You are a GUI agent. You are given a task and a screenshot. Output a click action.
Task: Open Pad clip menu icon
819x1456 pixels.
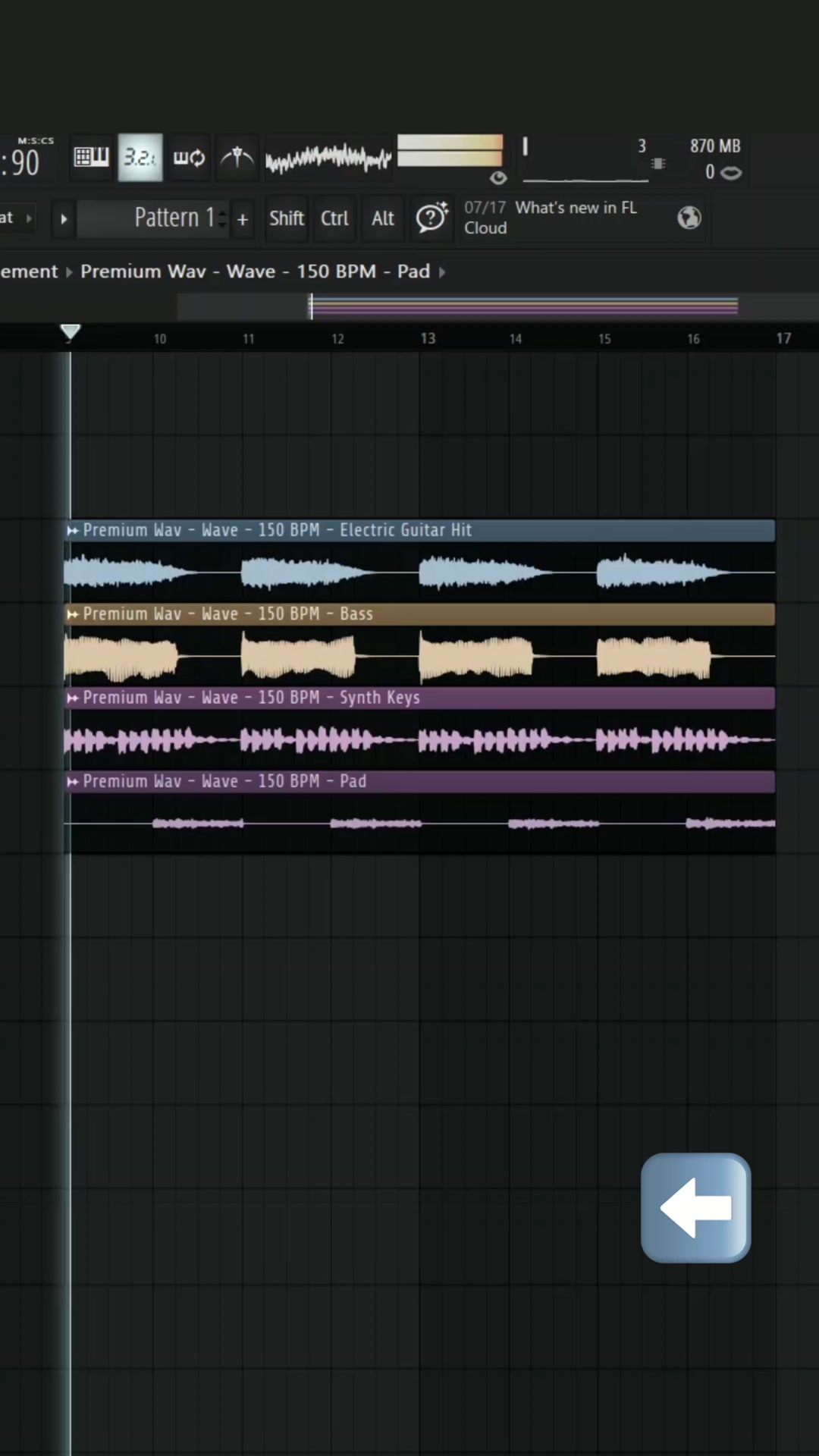[73, 782]
